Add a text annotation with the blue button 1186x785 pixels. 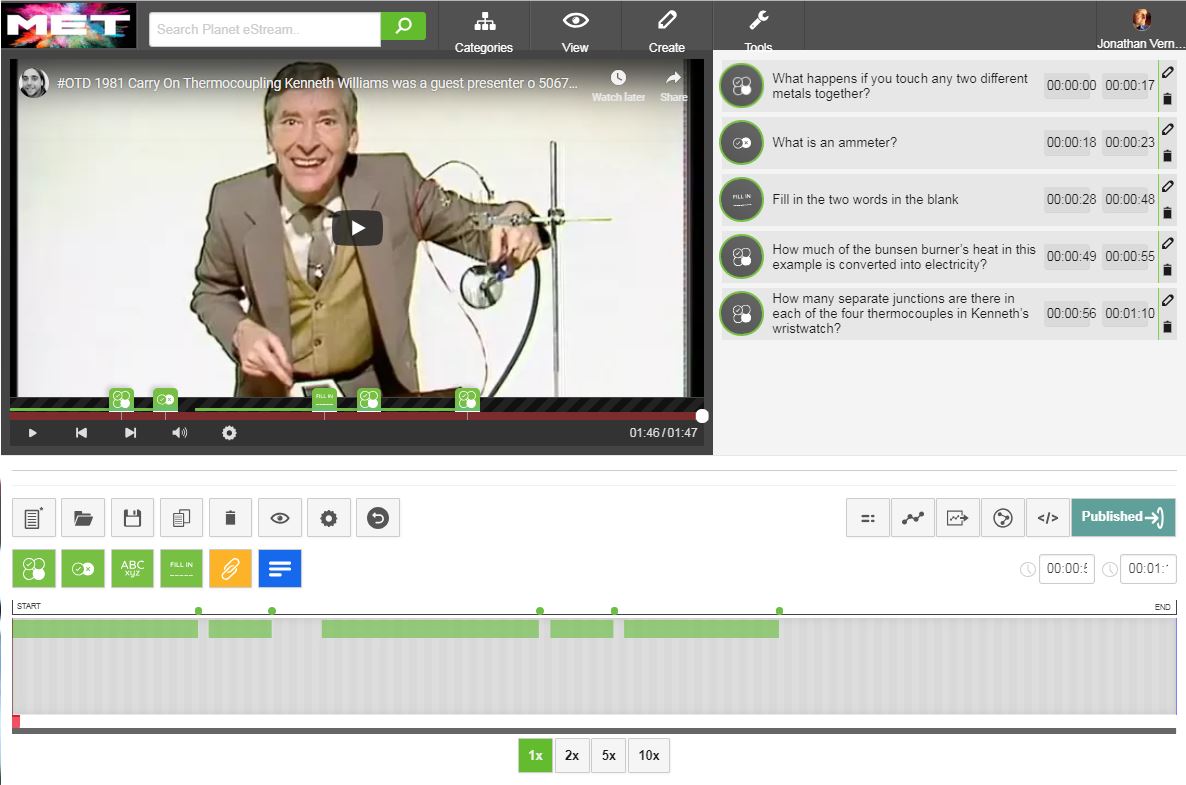[280, 569]
